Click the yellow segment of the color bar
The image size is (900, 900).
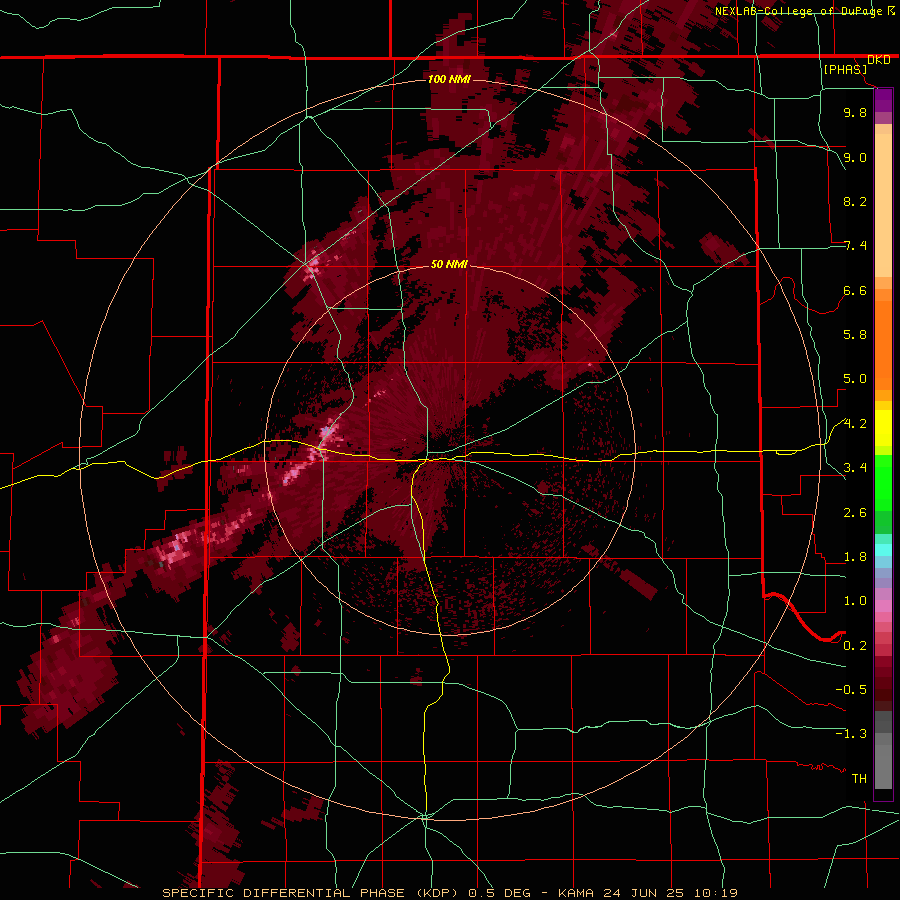tap(883, 428)
